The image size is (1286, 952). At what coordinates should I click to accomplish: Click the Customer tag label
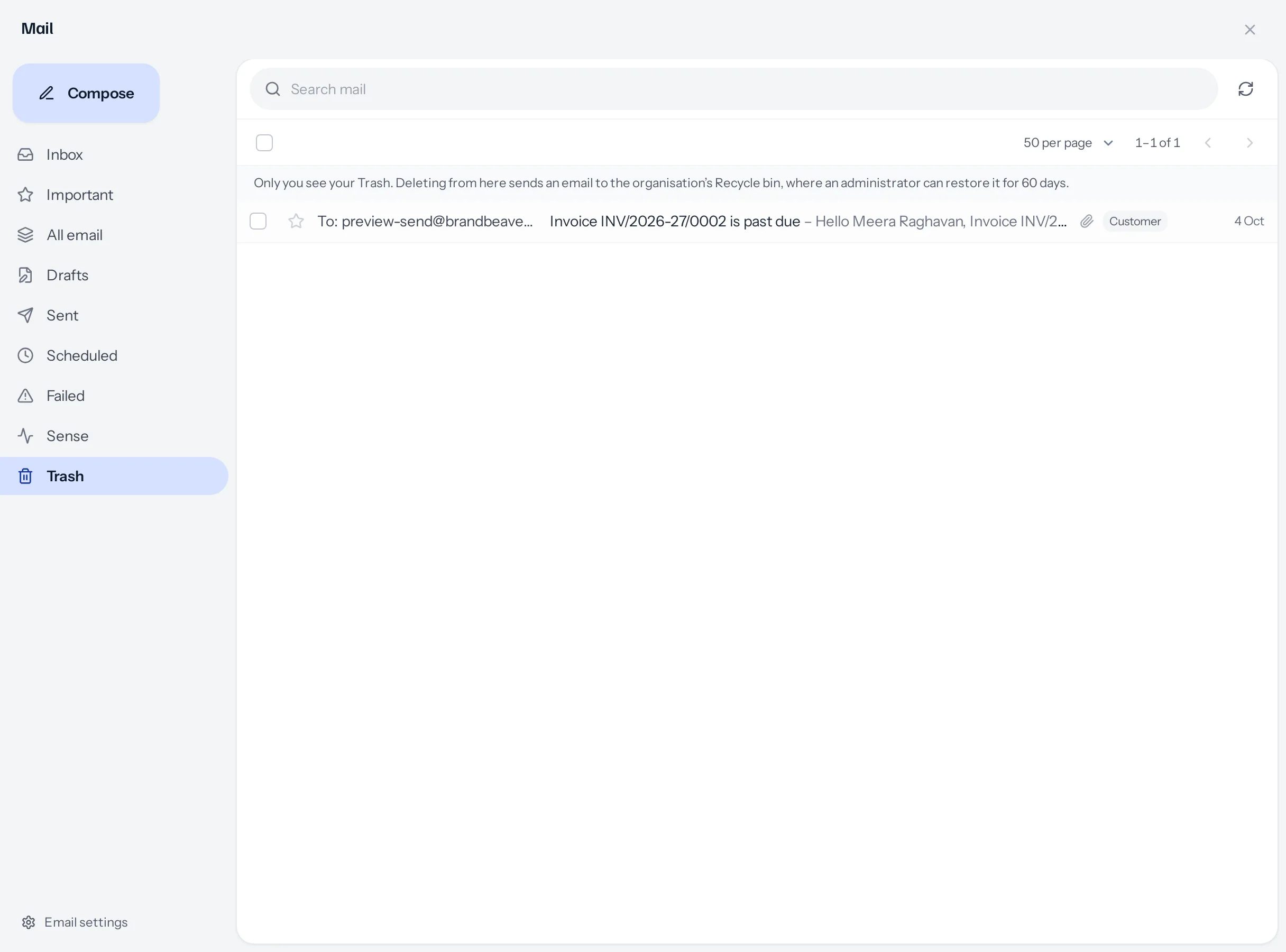pyautogui.click(x=1135, y=221)
